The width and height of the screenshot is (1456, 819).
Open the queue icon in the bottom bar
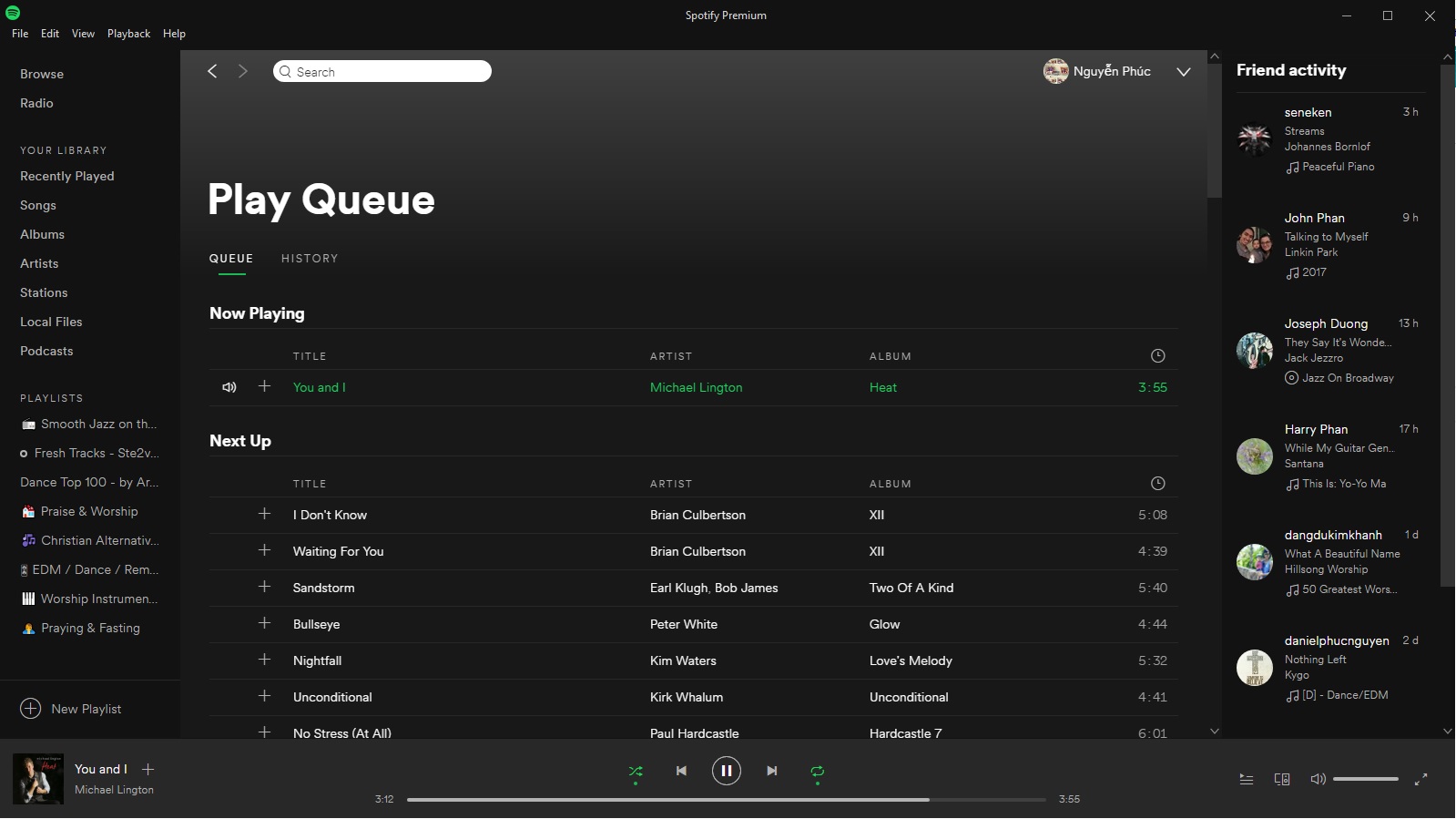coord(1247,779)
